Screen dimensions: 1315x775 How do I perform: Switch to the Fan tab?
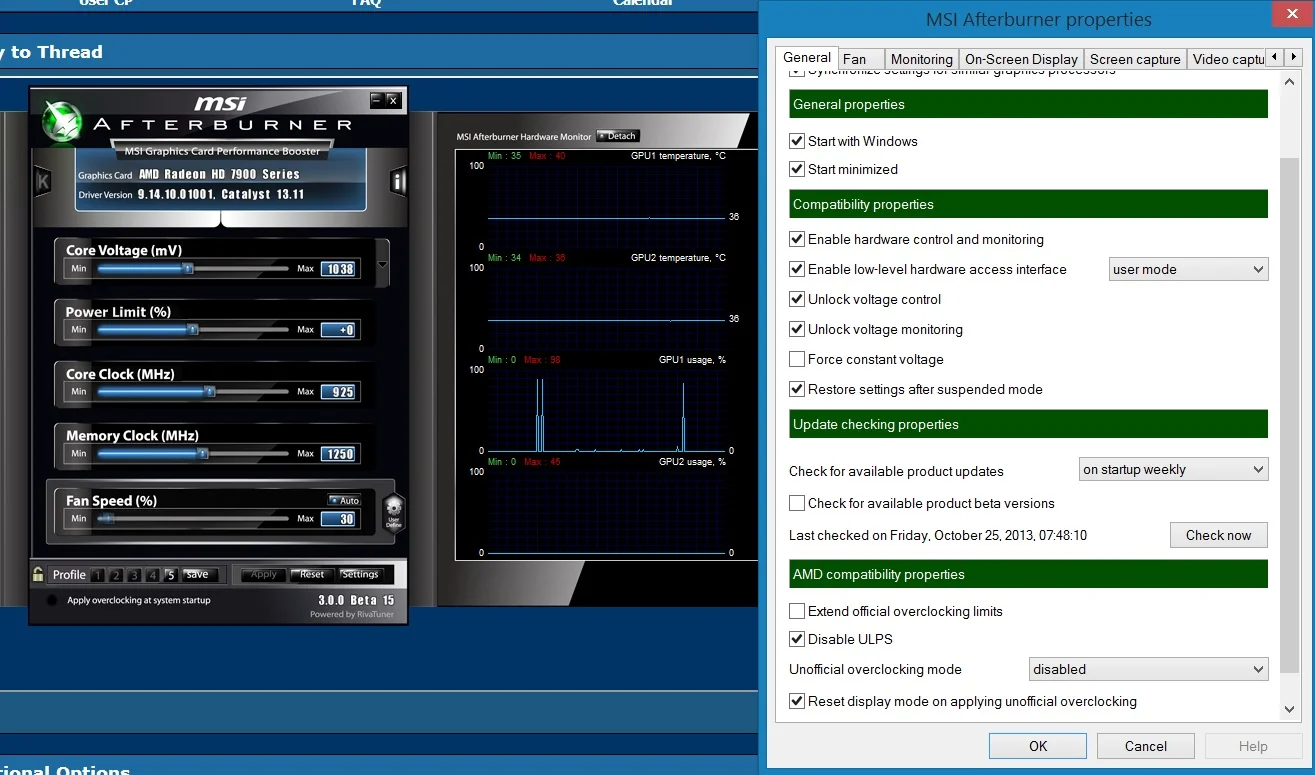860,59
